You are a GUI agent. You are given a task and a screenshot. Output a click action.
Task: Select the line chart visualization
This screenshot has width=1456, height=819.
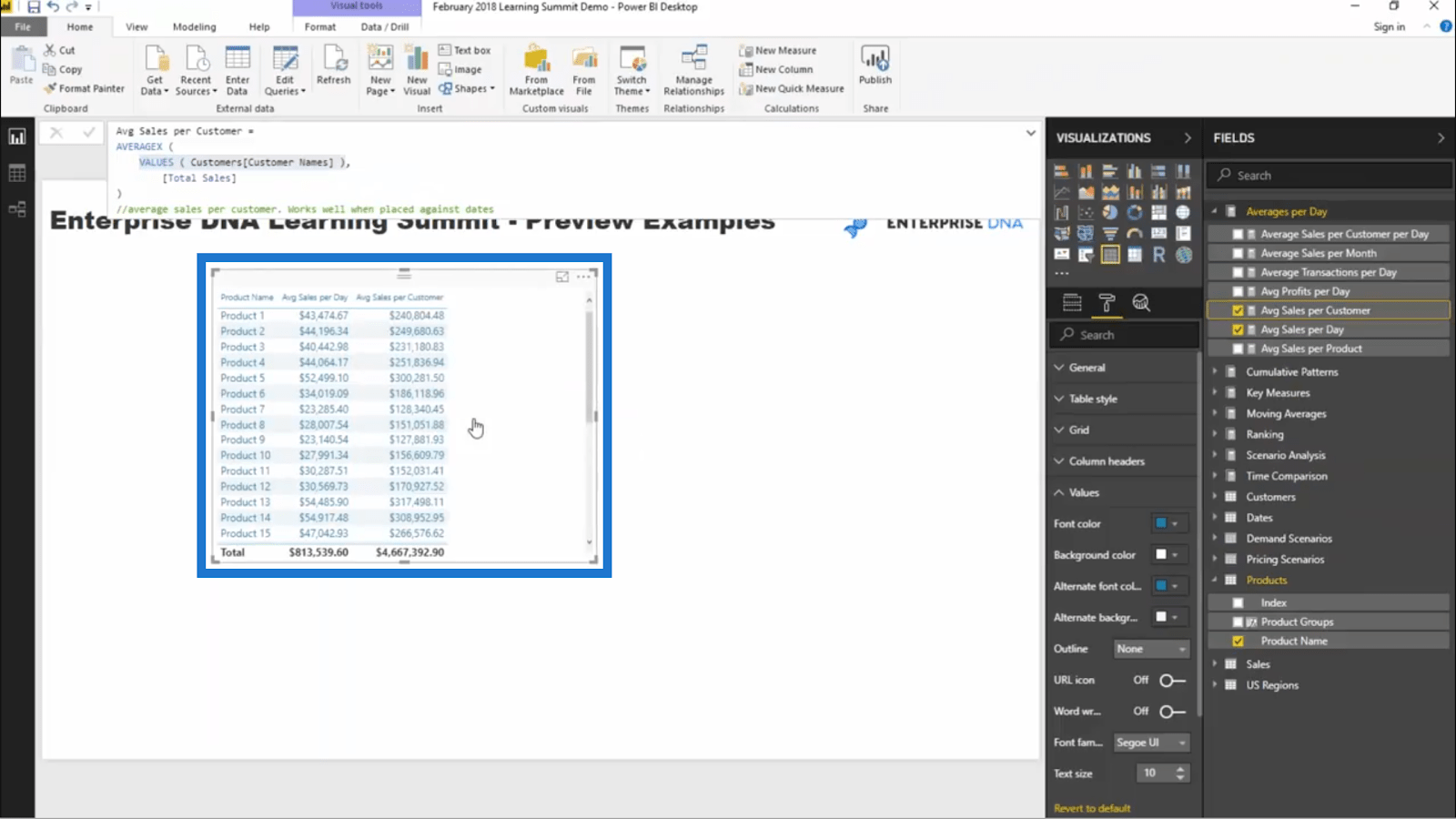click(x=1062, y=192)
